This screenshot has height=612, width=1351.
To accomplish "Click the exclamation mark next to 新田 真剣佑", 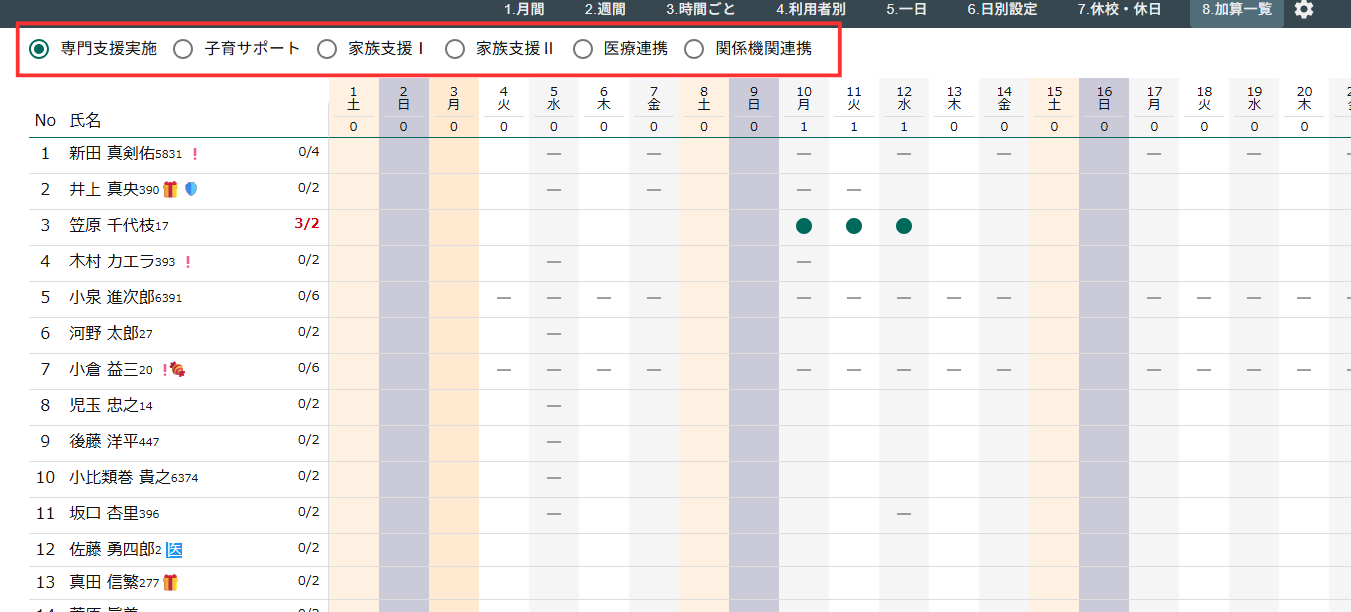I will 195,154.
